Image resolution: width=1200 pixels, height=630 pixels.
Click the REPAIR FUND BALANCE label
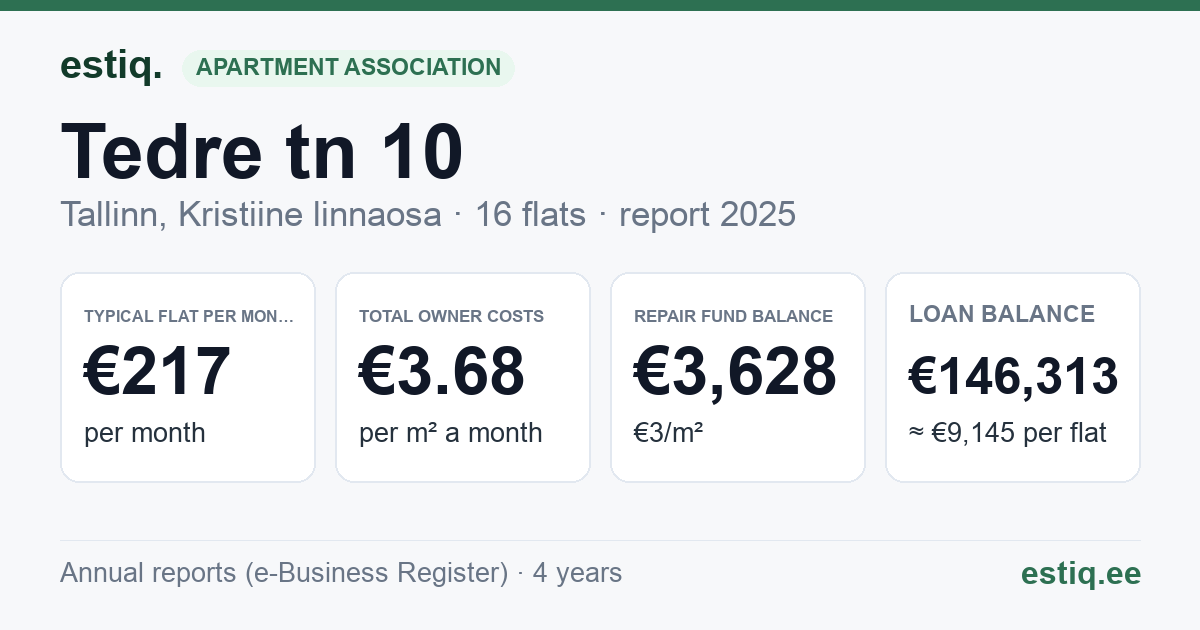click(733, 316)
